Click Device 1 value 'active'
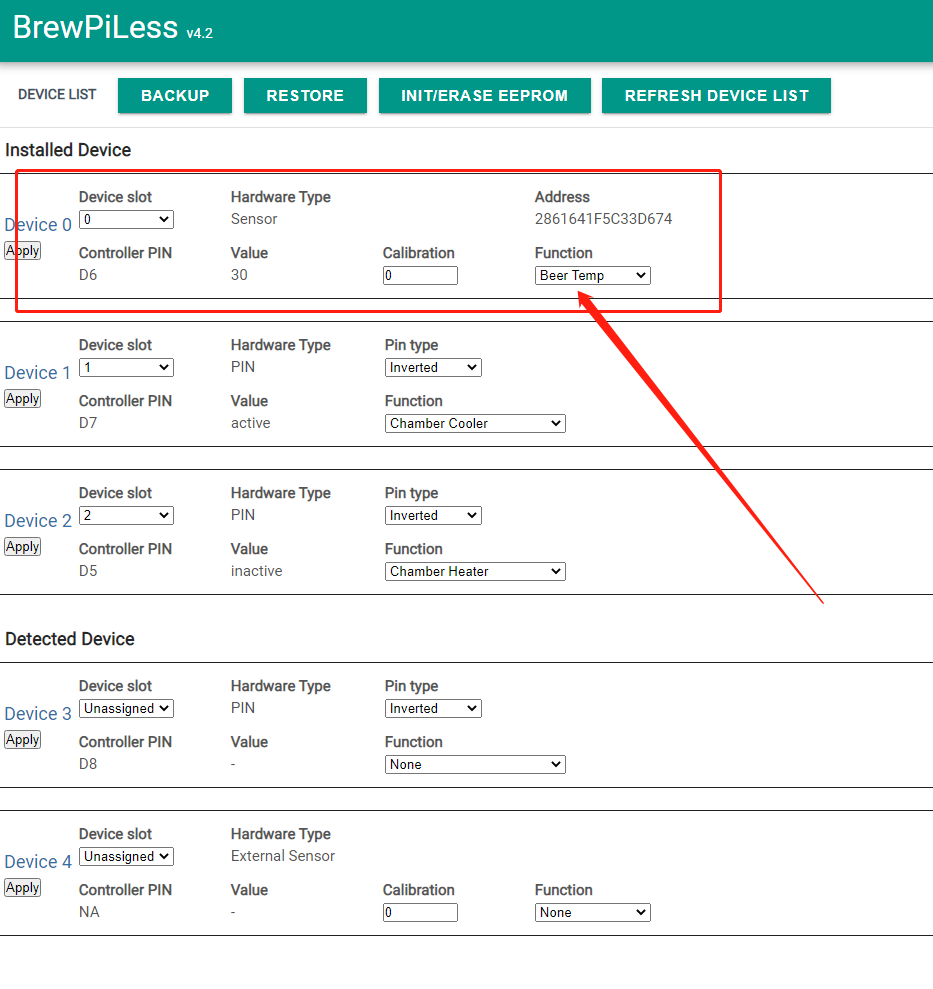This screenshot has height=989, width=933. pyautogui.click(x=250, y=423)
